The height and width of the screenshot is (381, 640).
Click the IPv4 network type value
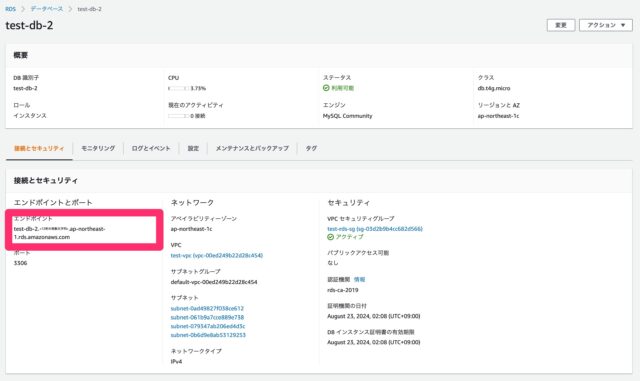click(176, 362)
